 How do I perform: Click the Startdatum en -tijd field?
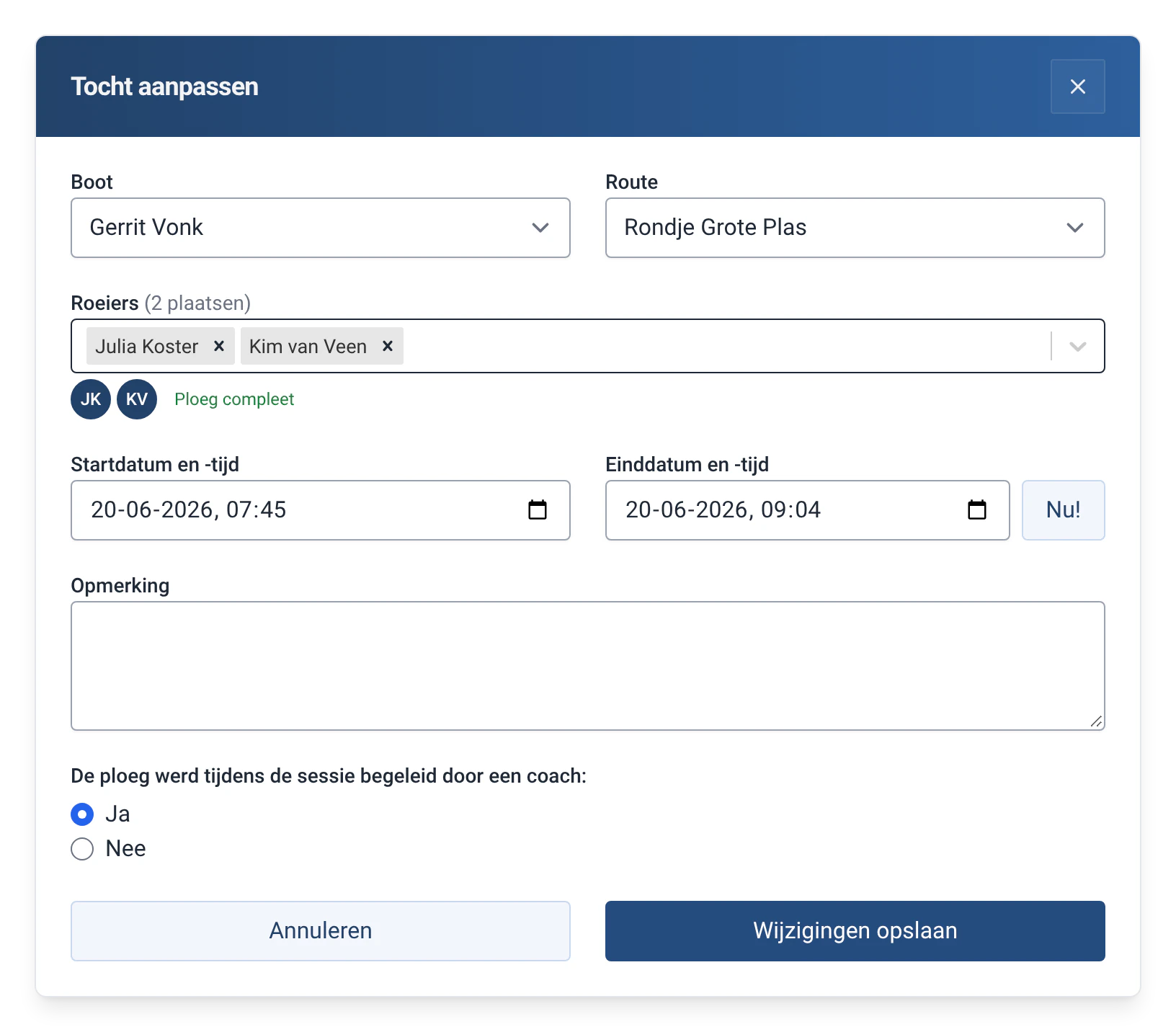tap(321, 510)
